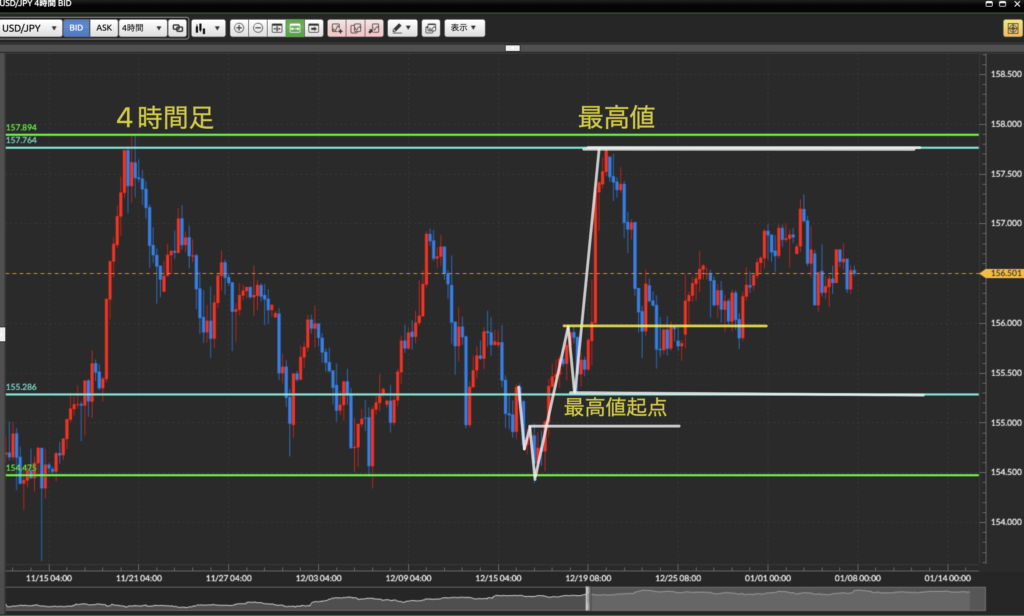The height and width of the screenshot is (616, 1024).
Task: Switch price display to BID
Action: pyautogui.click(x=76, y=28)
